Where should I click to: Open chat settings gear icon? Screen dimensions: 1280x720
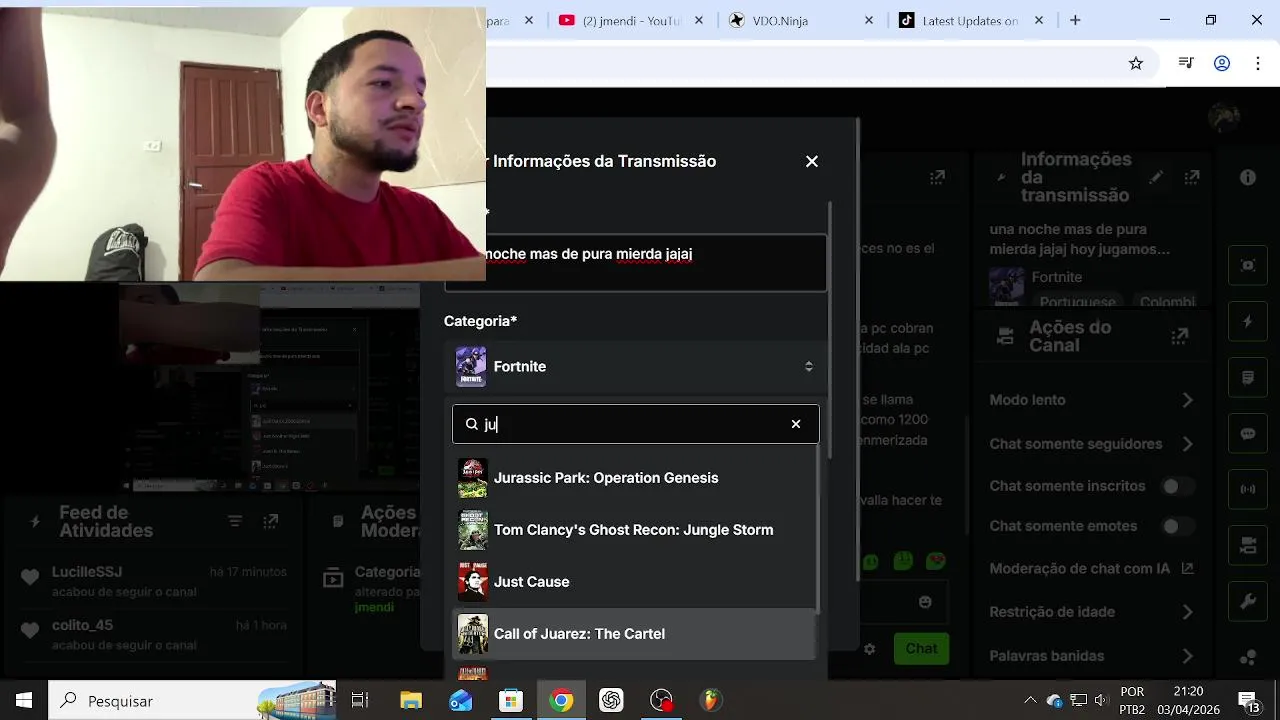point(869,649)
